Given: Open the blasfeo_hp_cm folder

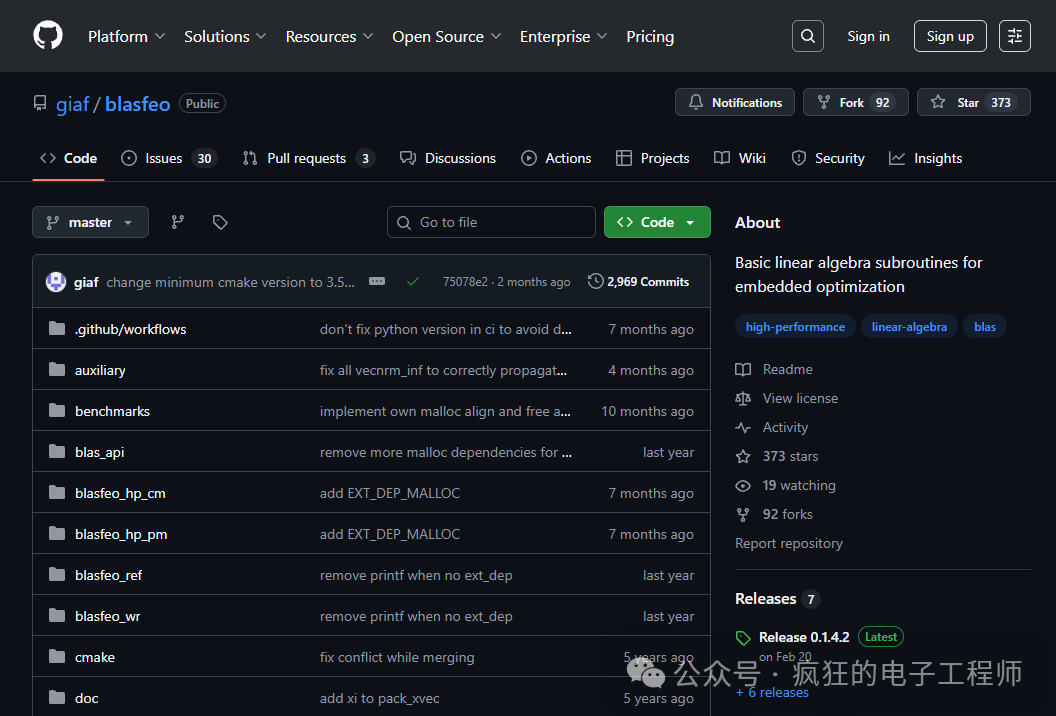Looking at the screenshot, I should click(120, 493).
